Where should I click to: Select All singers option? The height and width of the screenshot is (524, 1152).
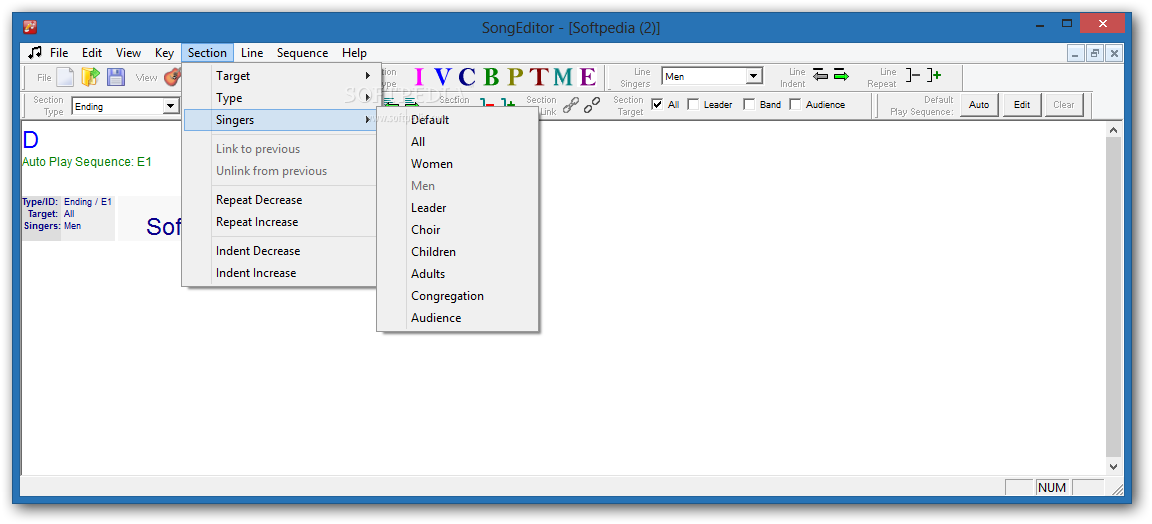[458, 142]
